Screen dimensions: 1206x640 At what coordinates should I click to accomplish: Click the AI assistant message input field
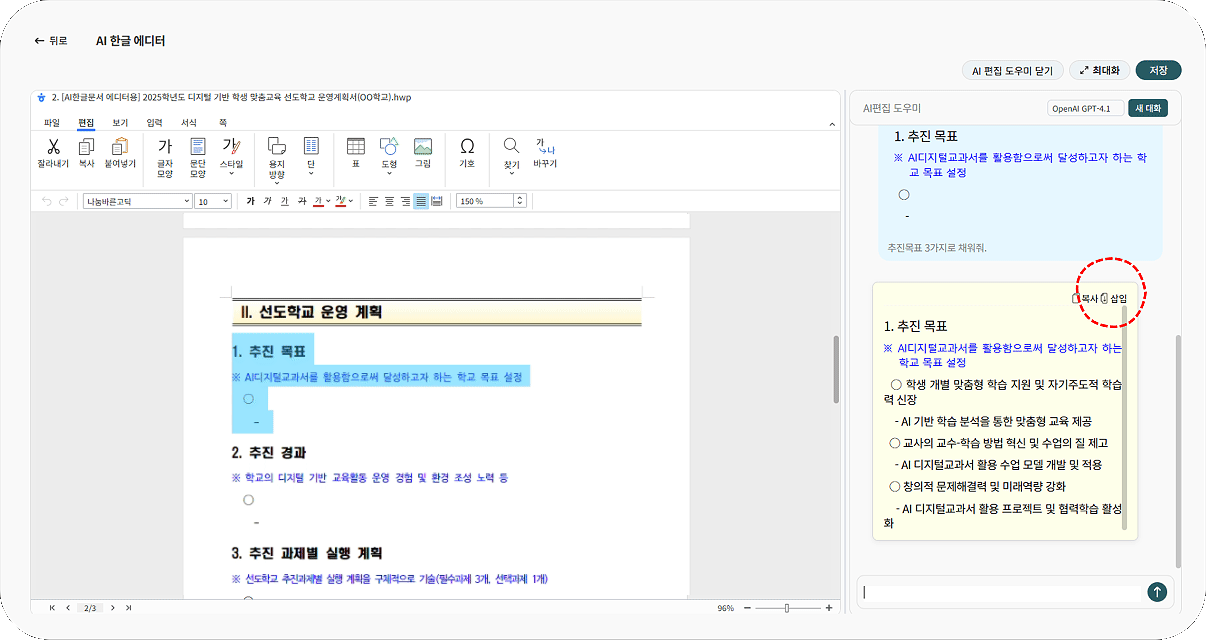[1000, 592]
